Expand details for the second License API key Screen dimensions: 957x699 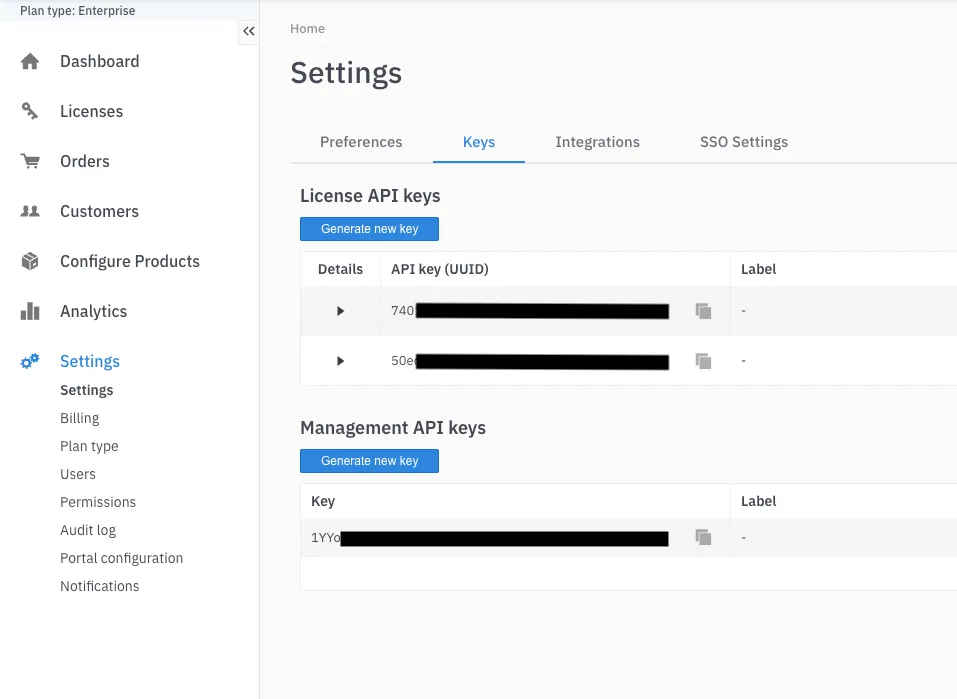coord(339,360)
